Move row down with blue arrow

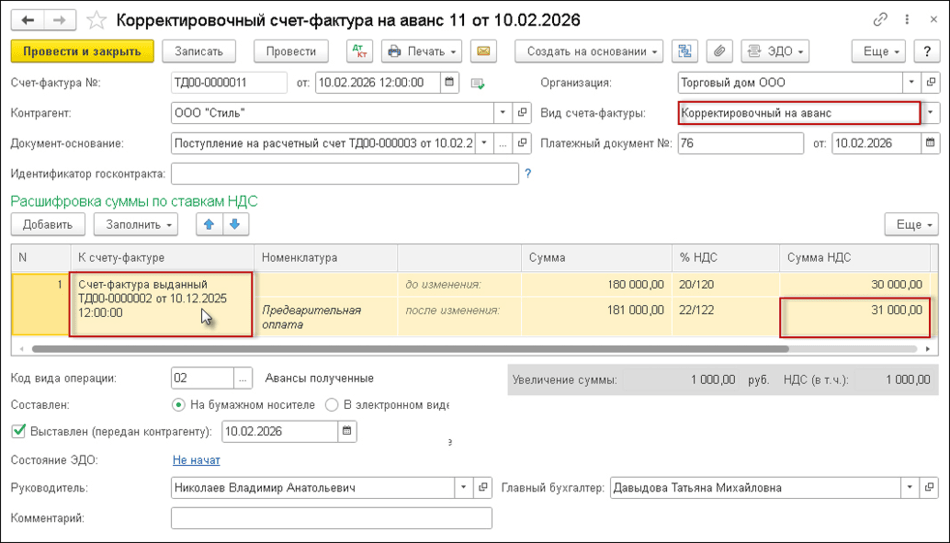pos(234,224)
